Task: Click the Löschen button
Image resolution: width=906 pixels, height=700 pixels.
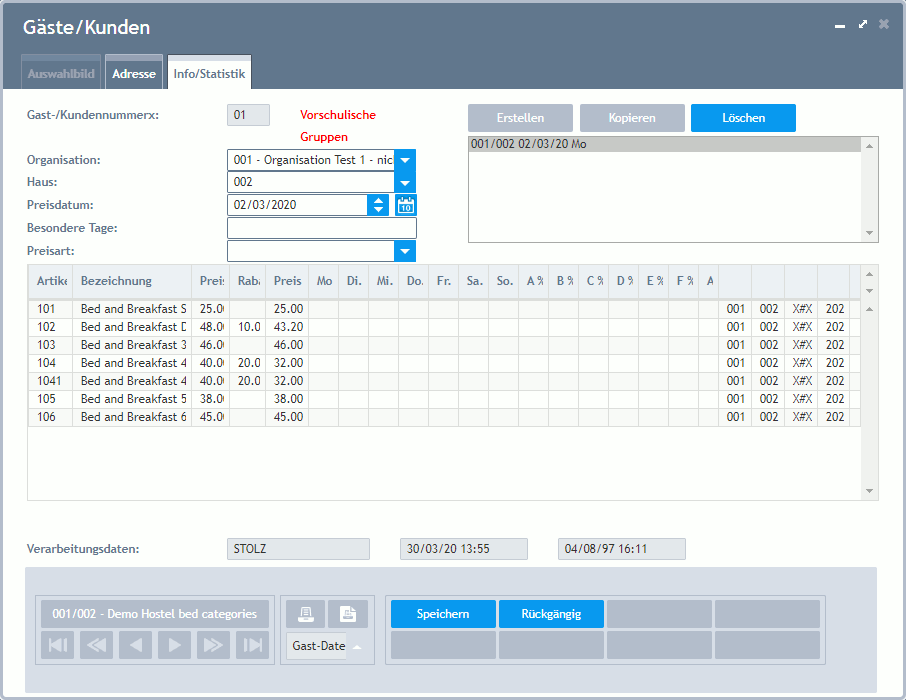Action: (x=744, y=118)
